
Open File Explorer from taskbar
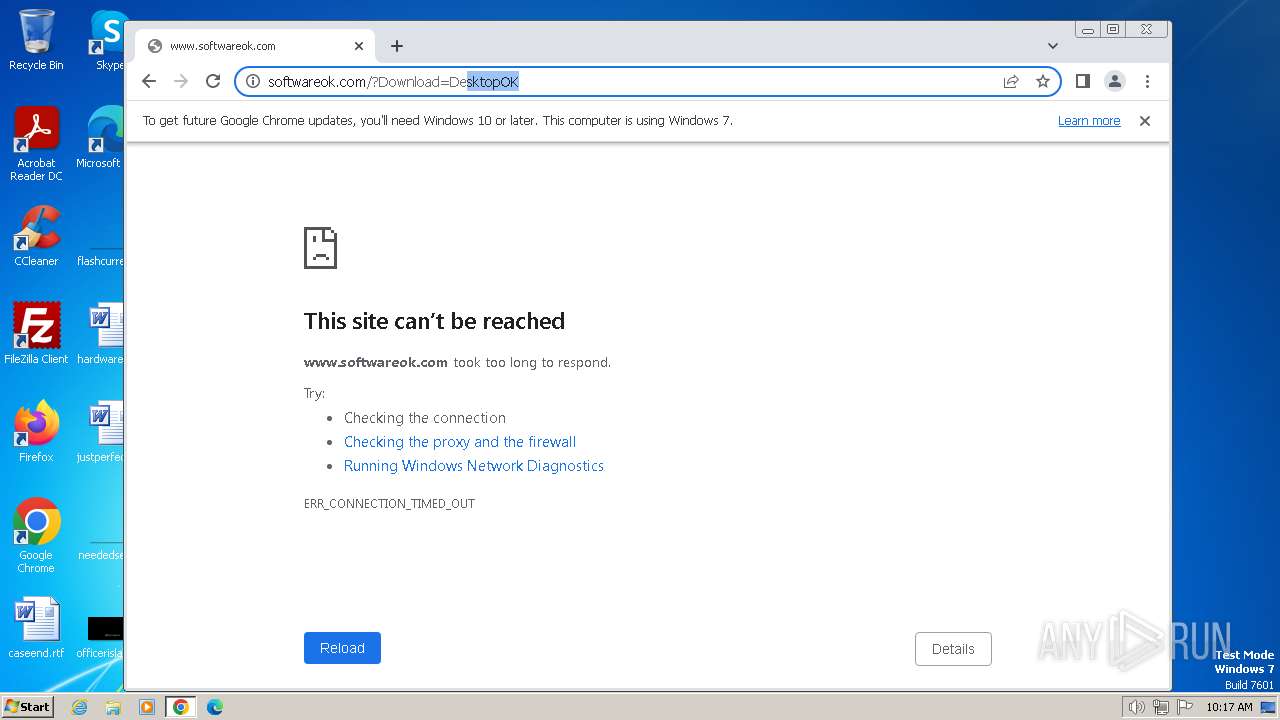point(113,707)
